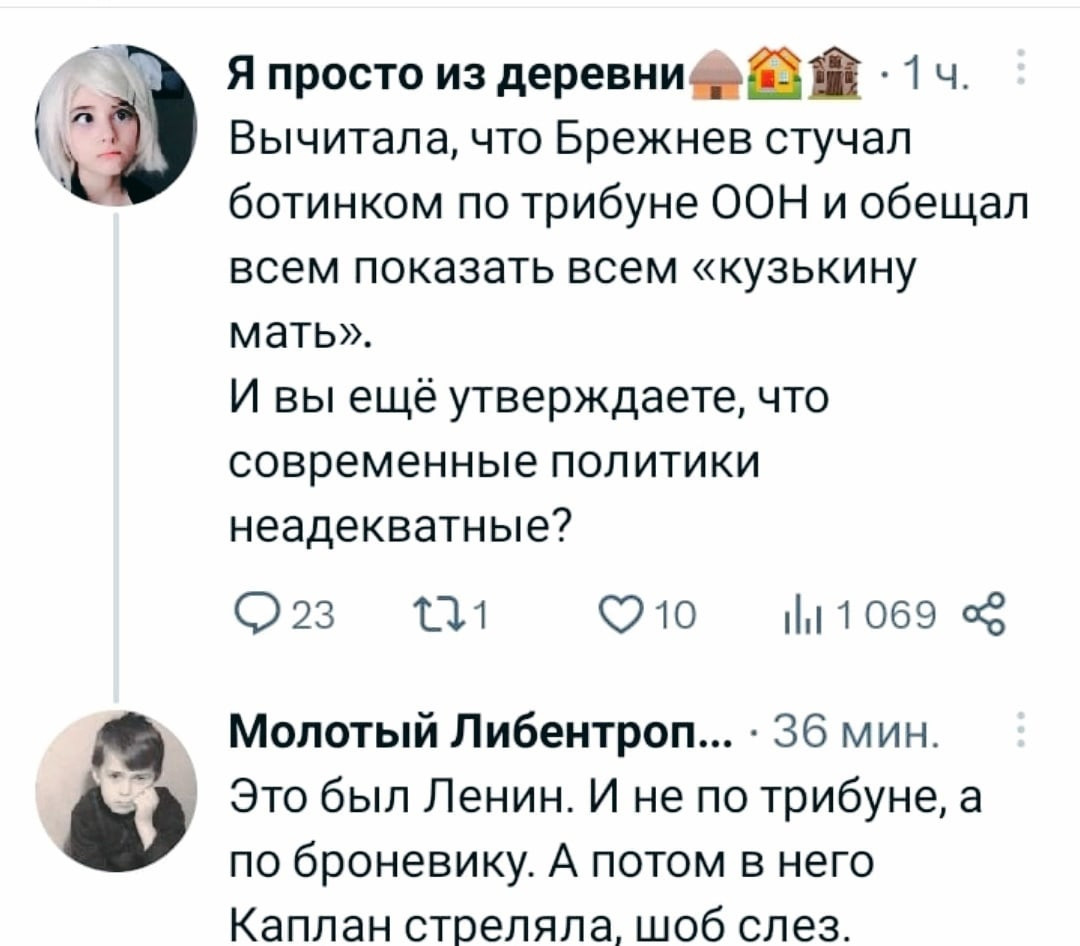Open Молотый Либентроп profile picture
The width and height of the screenshot is (1080, 946).
tap(115, 790)
